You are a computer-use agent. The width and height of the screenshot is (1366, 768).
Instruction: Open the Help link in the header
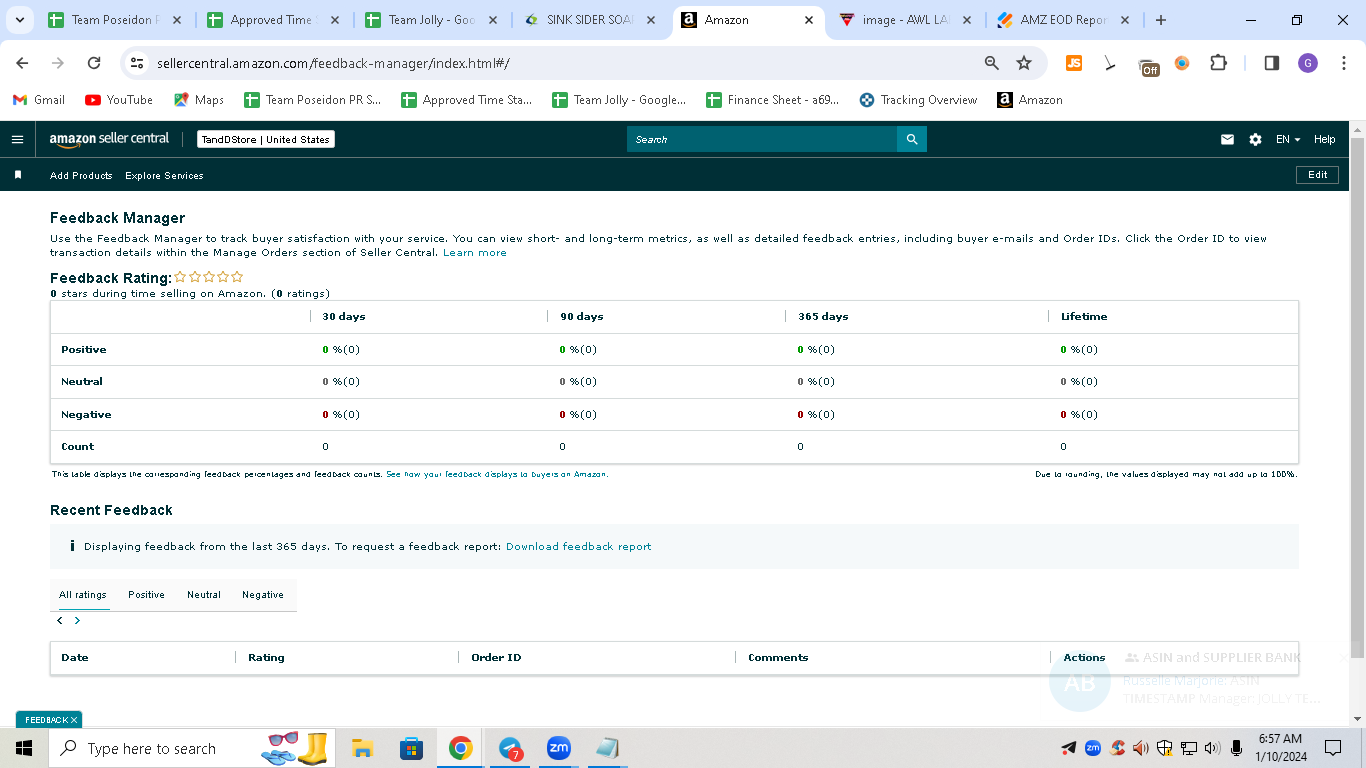click(1325, 140)
